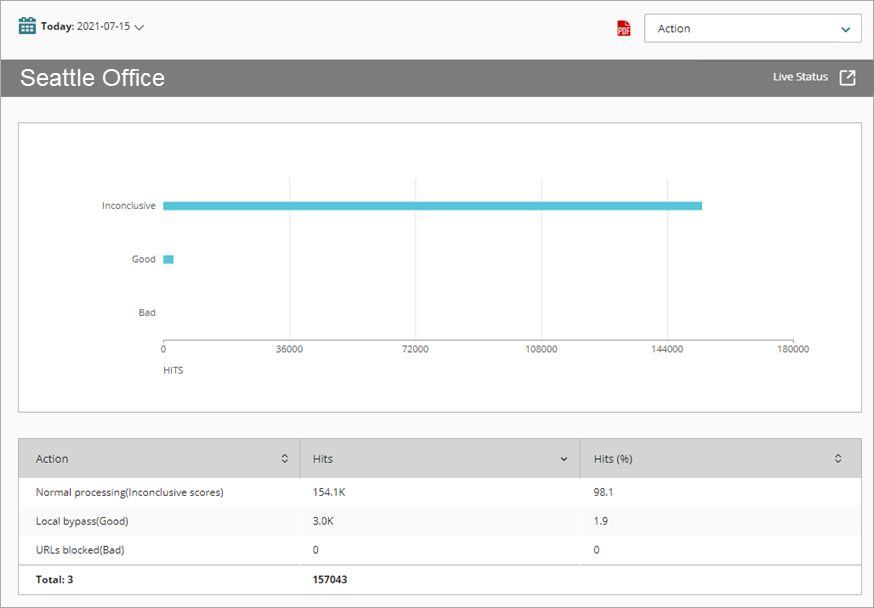Viewport: 874px width, 608px height.
Task: Click the chevron icon in the Hits column header
Action: pos(562,458)
